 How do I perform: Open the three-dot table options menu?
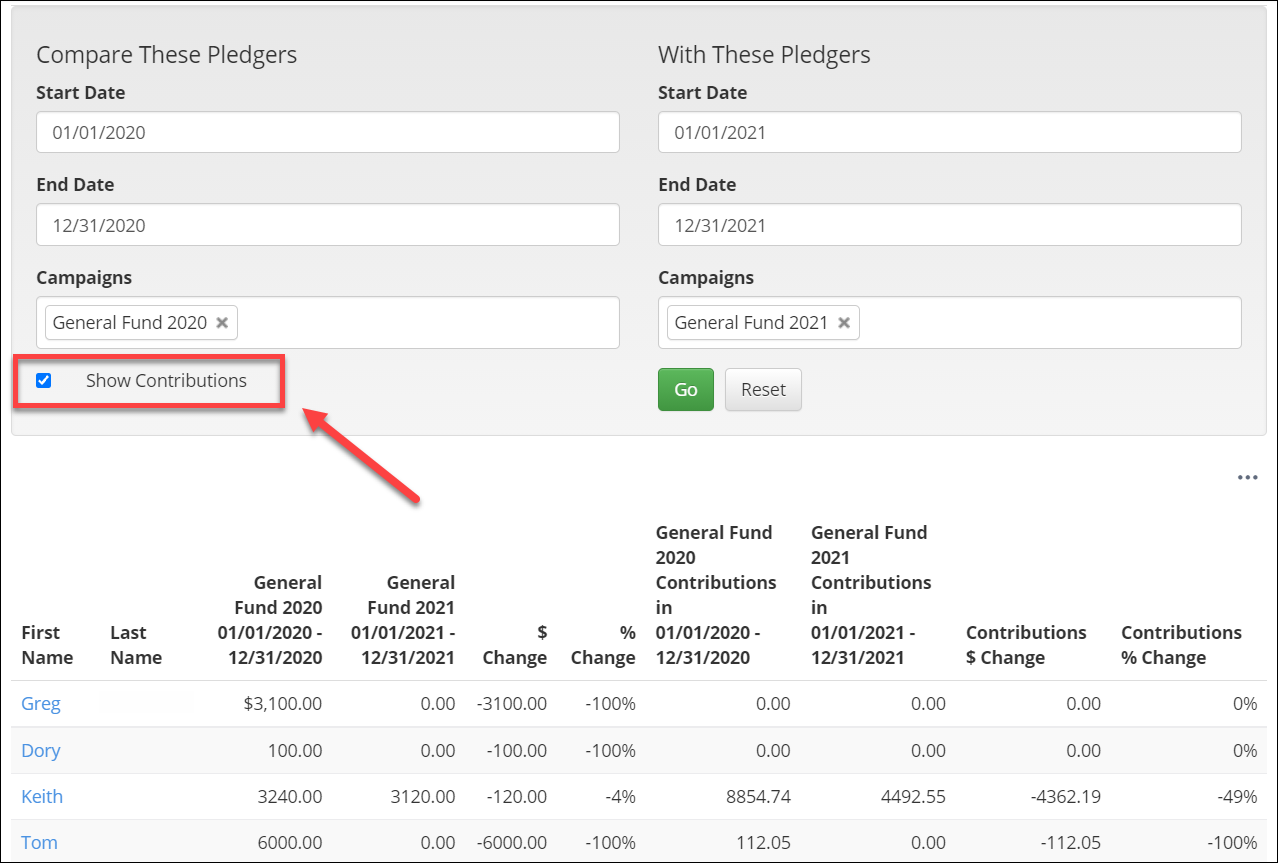(1247, 478)
